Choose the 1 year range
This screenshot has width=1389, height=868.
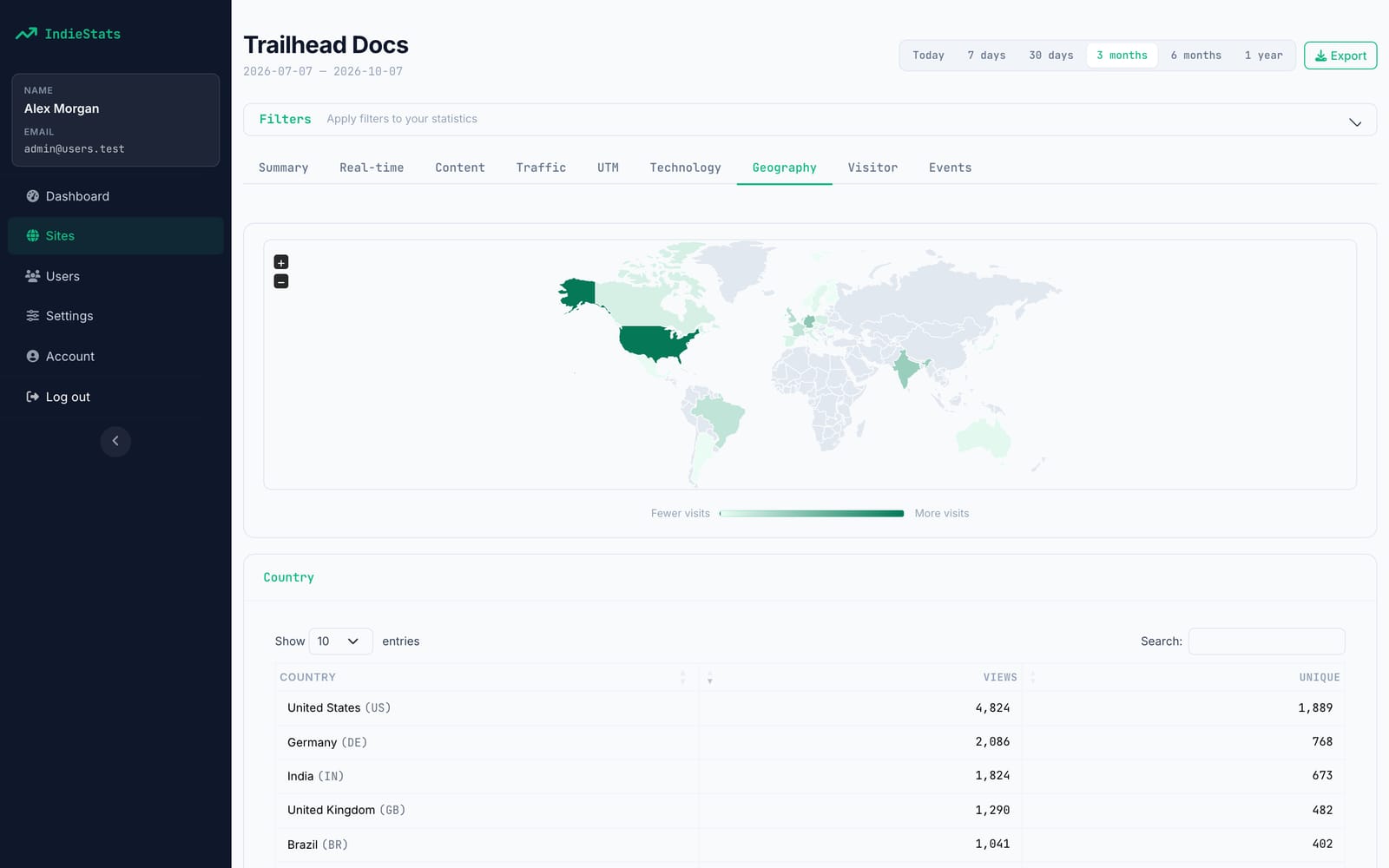(x=1263, y=56)
